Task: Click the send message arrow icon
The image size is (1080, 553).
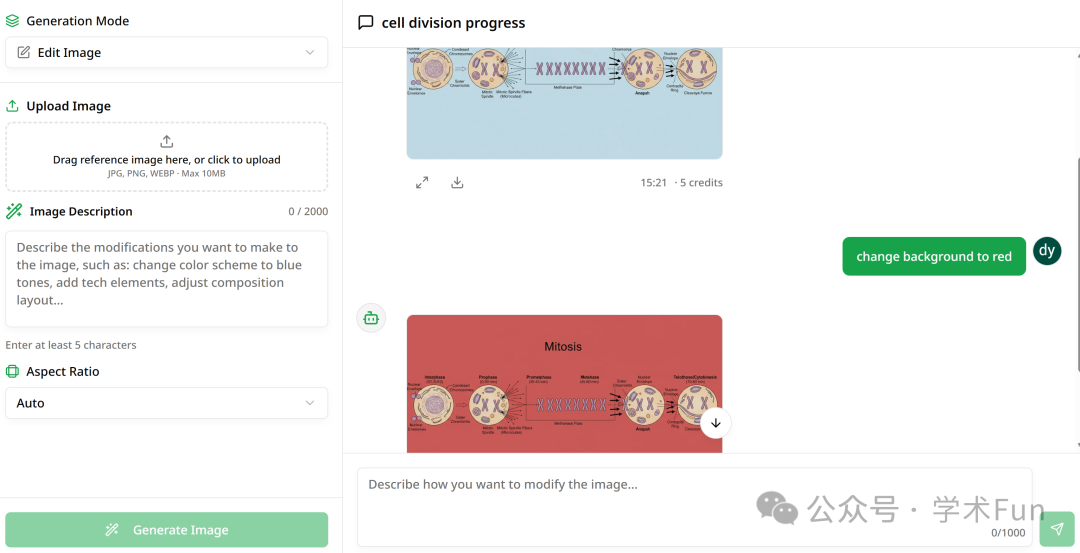Action: click(1056, 529)
